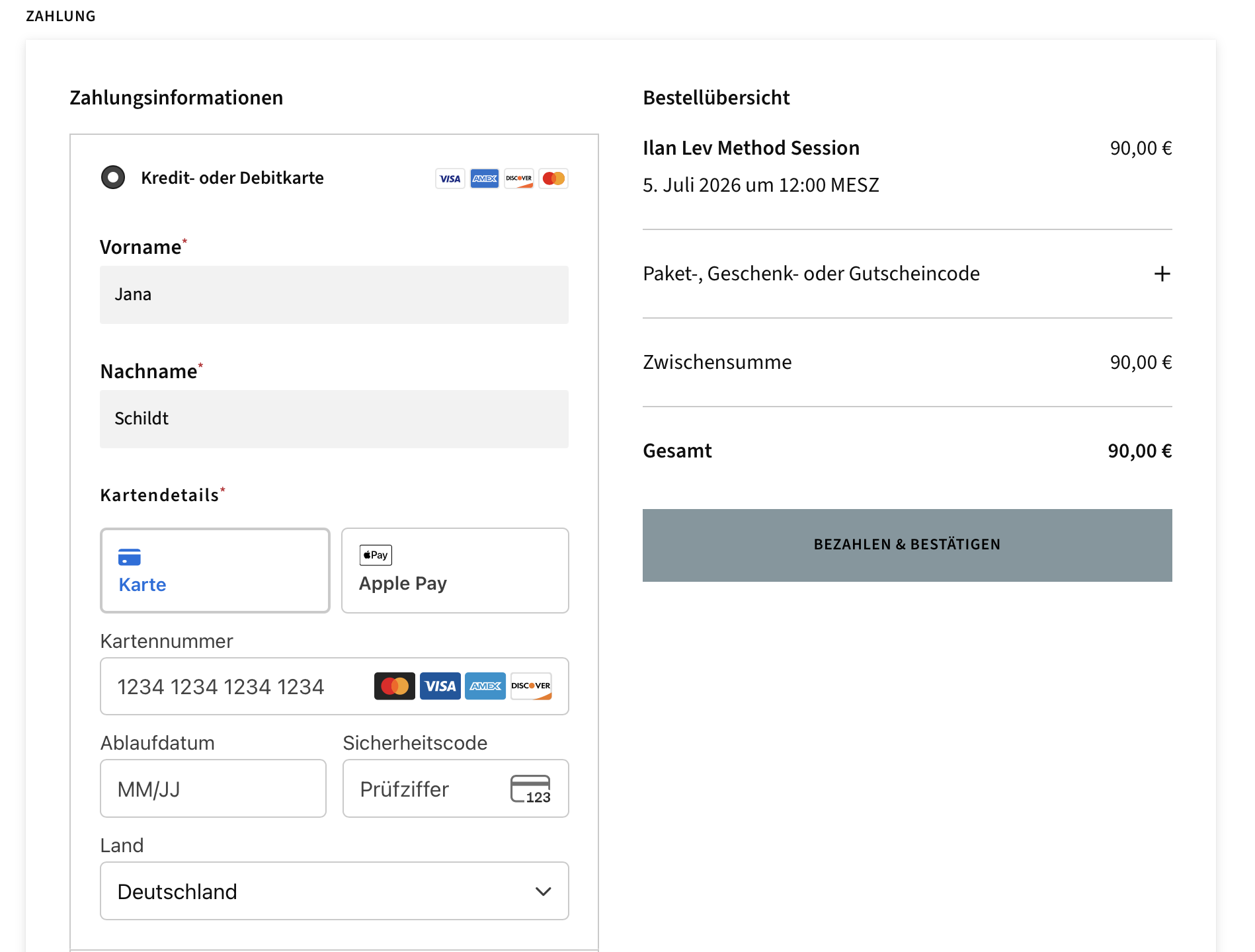Click the Zwischensumme label
Viewport: 1255px width, 952px height.
point(717,362)
